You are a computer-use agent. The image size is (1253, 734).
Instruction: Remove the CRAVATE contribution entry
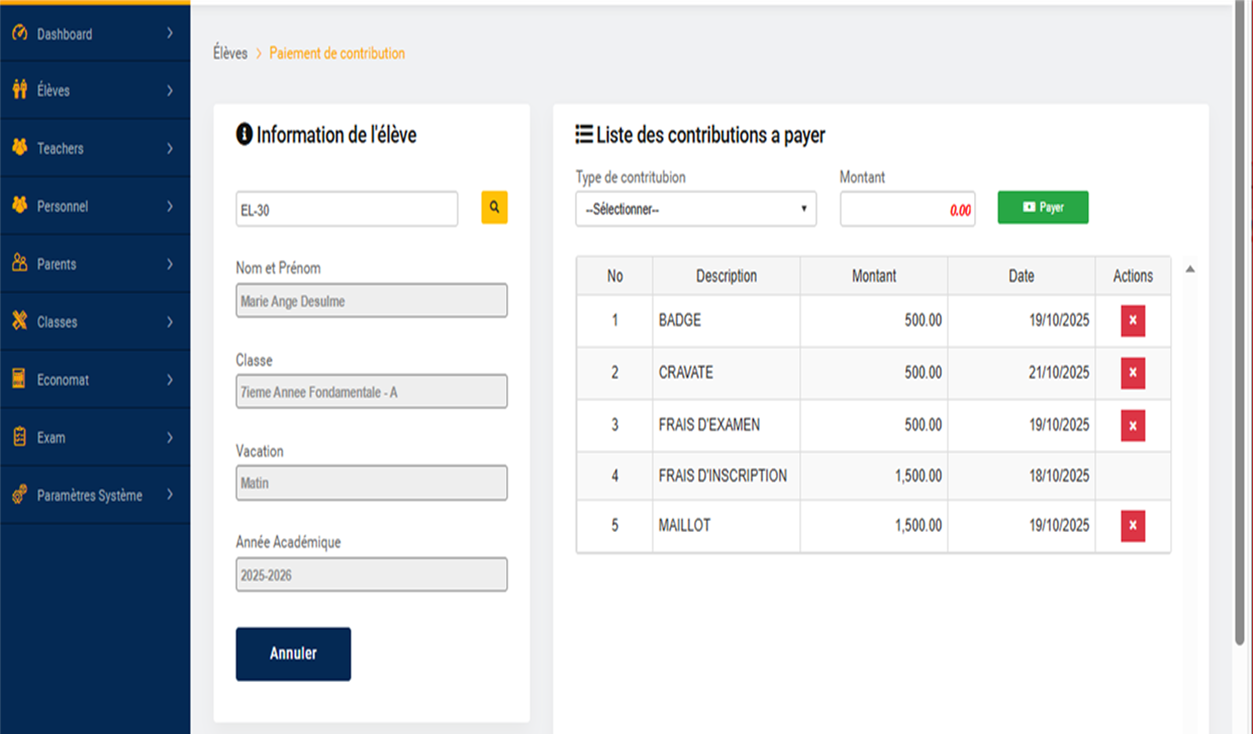[x=1132, y=373]
